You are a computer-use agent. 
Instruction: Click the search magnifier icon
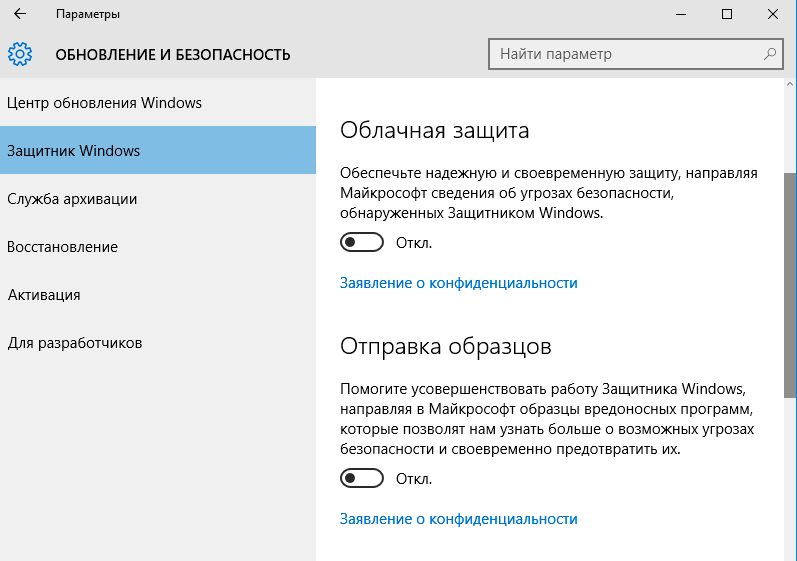pyautogui.click(x=770, y=53)
